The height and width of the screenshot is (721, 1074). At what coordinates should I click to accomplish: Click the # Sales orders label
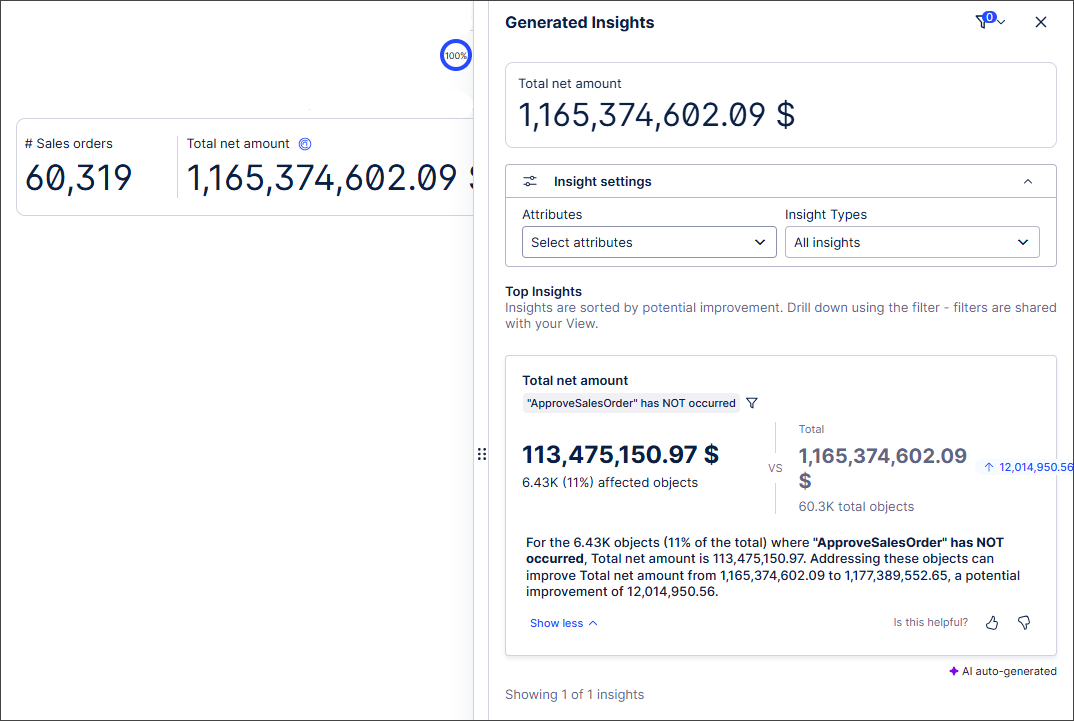pos(68,144)
